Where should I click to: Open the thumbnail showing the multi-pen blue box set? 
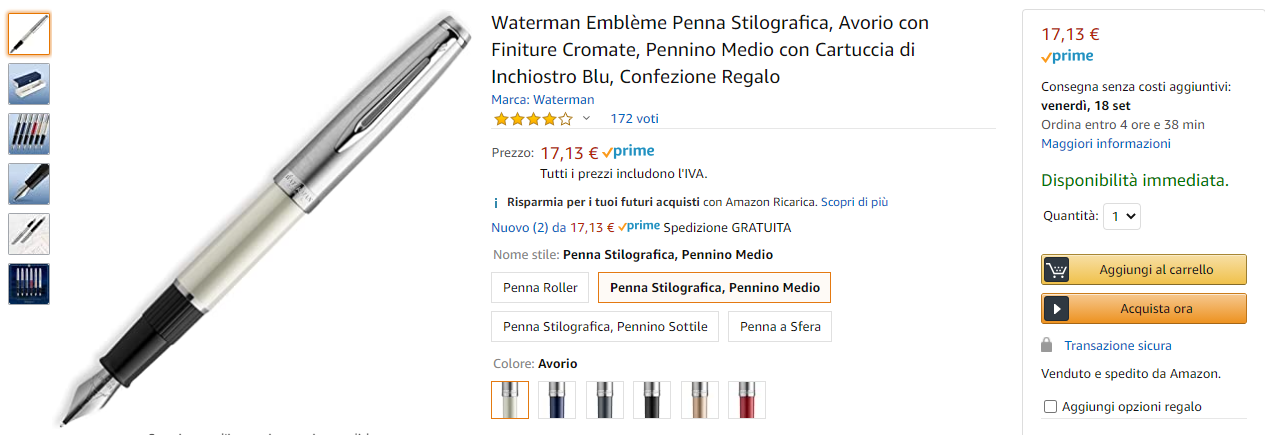(29, 284)
